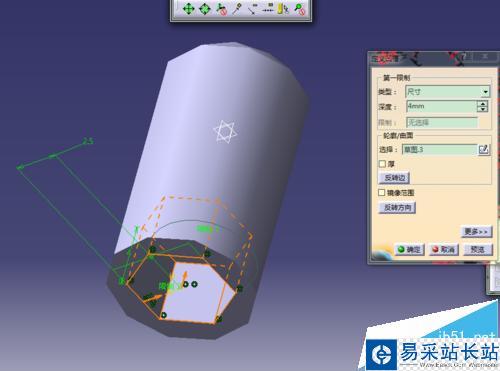Click the 反转边 reverse side button
The height and width of the screenshot is (371, 500).
(394, 178)
